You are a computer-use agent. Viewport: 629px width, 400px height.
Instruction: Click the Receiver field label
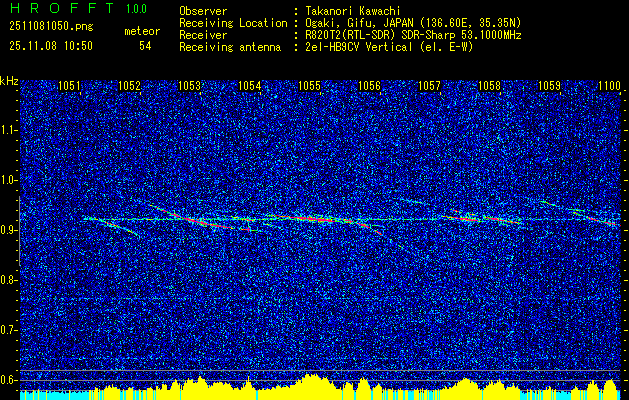[x=203, y=35]
